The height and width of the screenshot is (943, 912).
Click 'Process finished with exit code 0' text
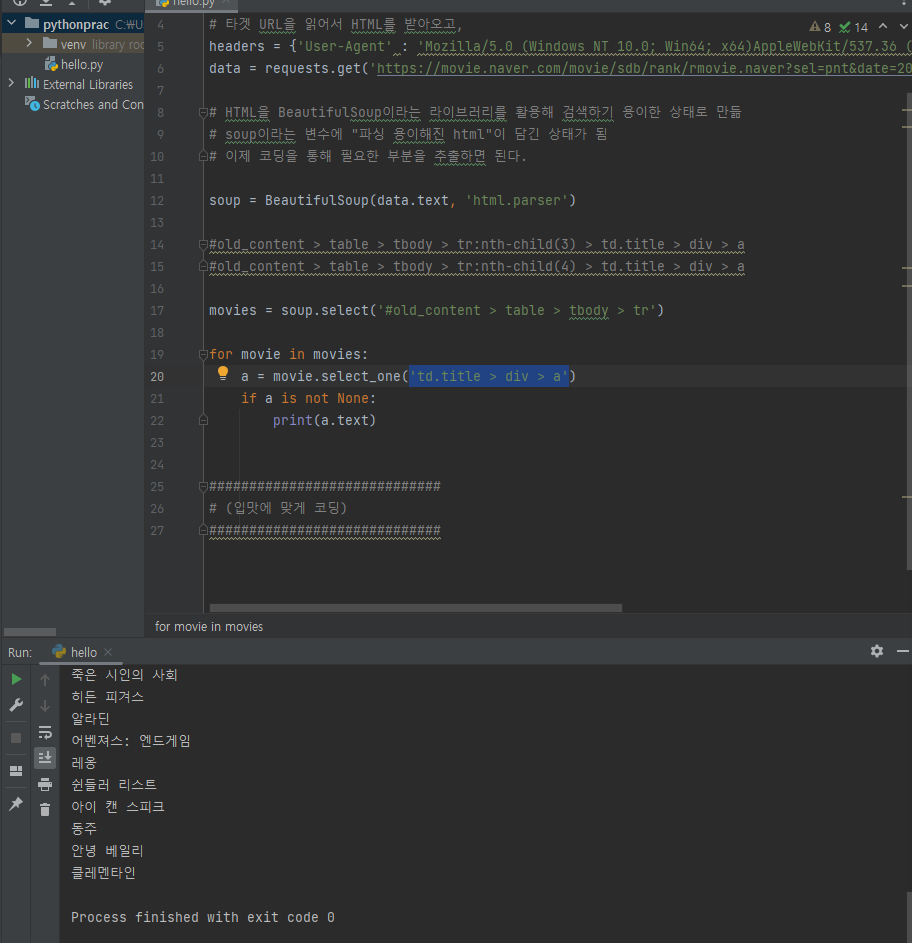pyautogui.click(x=203, y=917)
